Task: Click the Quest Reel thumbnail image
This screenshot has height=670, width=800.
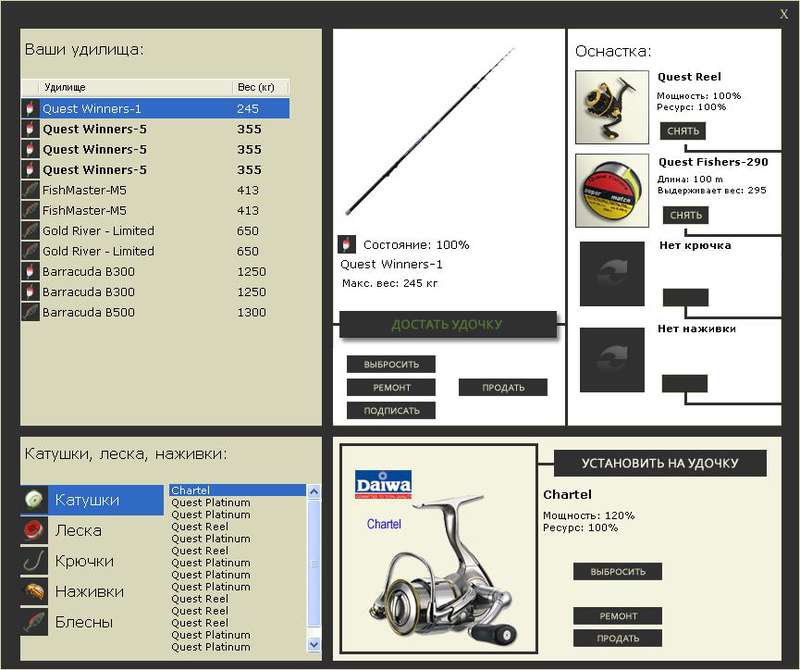Action: coord(612,107)
